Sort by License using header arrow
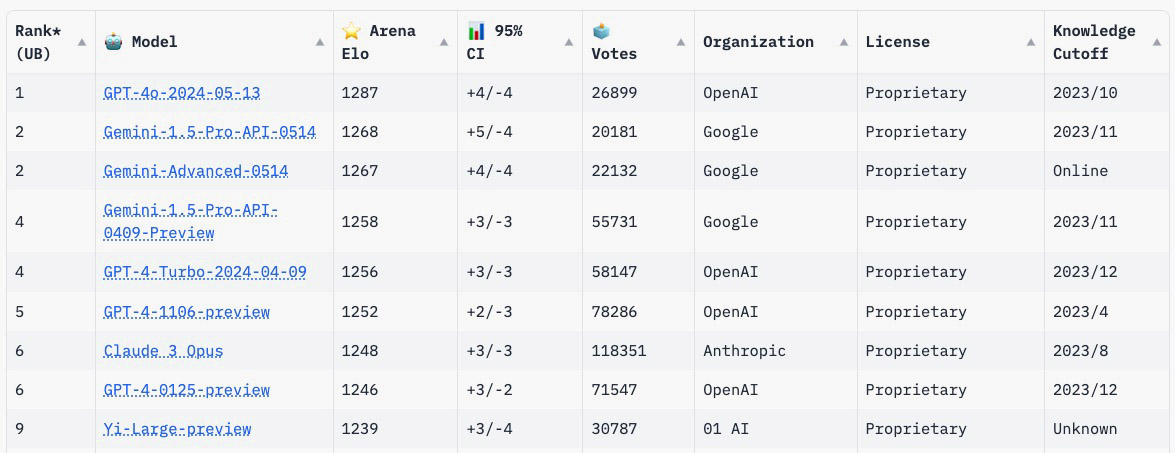The width and height of the screenshot is (1175, 453). pos(1031,42)
